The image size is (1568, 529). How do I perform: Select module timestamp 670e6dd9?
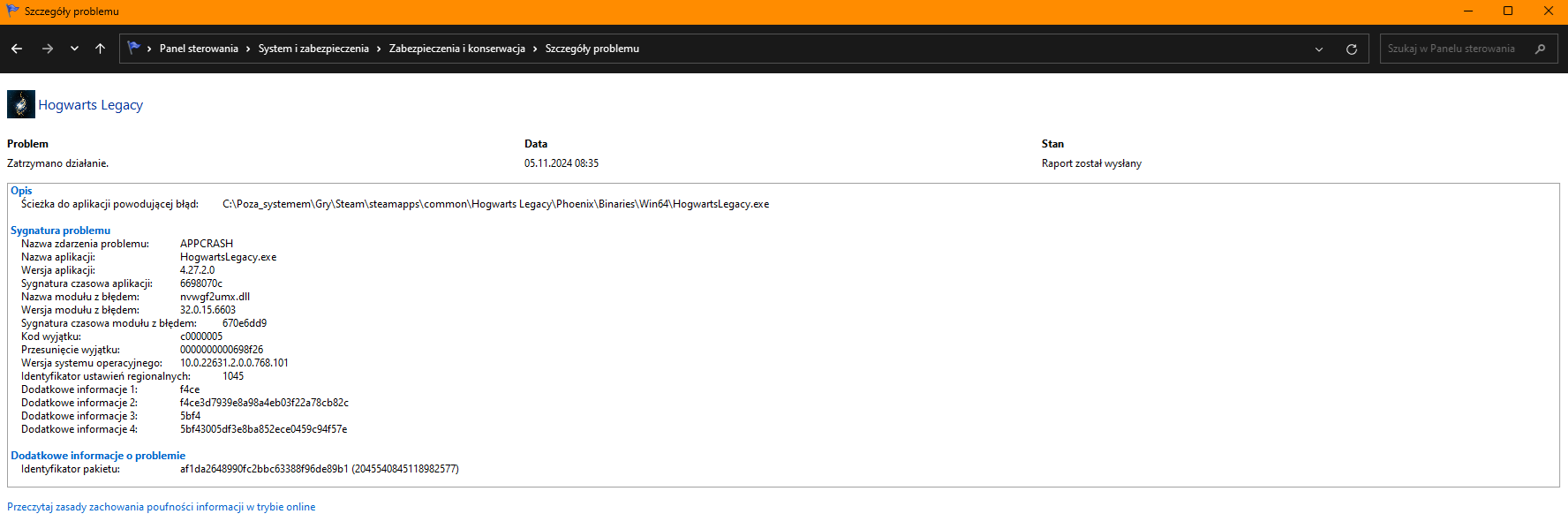coord(245,323)
